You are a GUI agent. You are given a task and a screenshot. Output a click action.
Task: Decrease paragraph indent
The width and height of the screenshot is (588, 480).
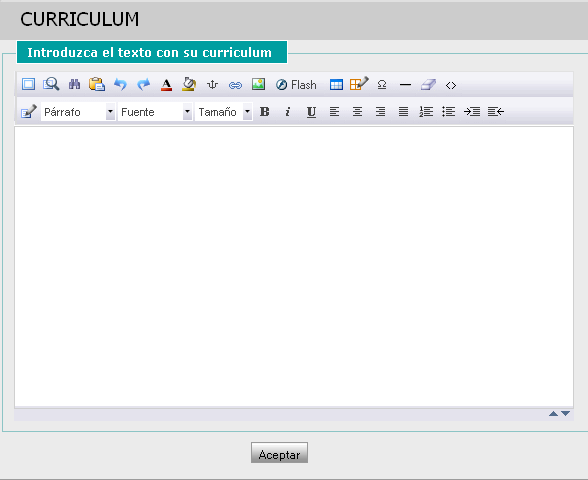[x=495, y=112]
